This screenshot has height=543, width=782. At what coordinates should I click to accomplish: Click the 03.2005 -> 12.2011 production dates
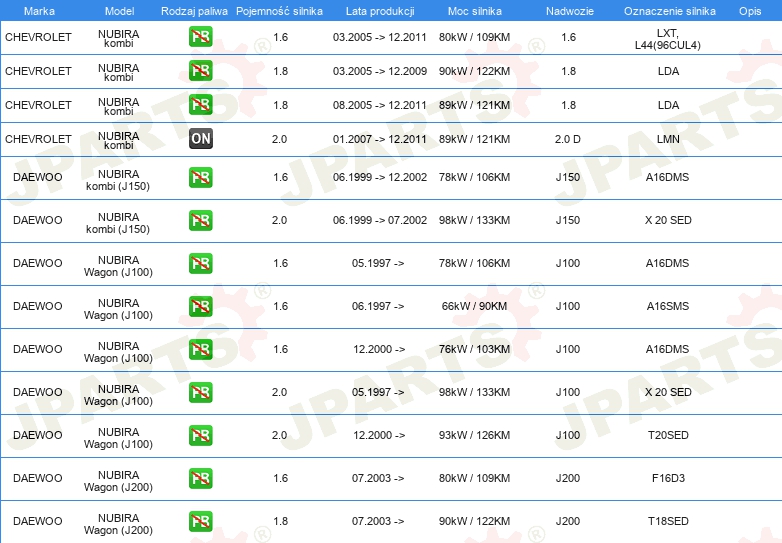(x=380, y=37)
